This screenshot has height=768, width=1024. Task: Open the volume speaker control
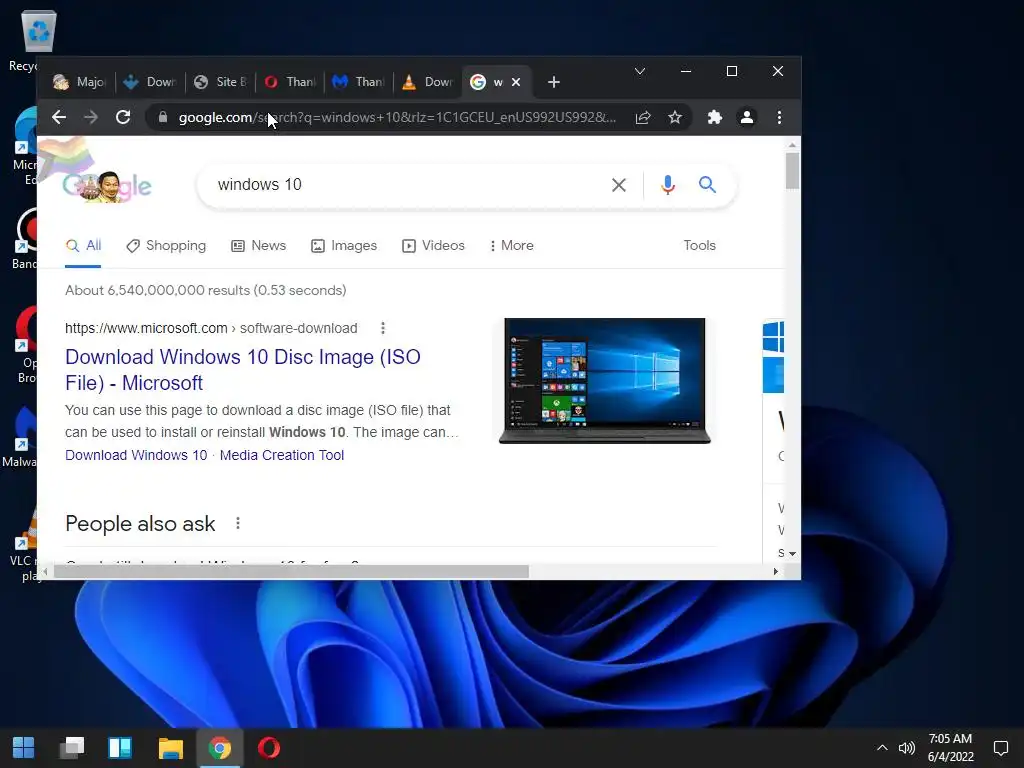[x=906, y=748]
